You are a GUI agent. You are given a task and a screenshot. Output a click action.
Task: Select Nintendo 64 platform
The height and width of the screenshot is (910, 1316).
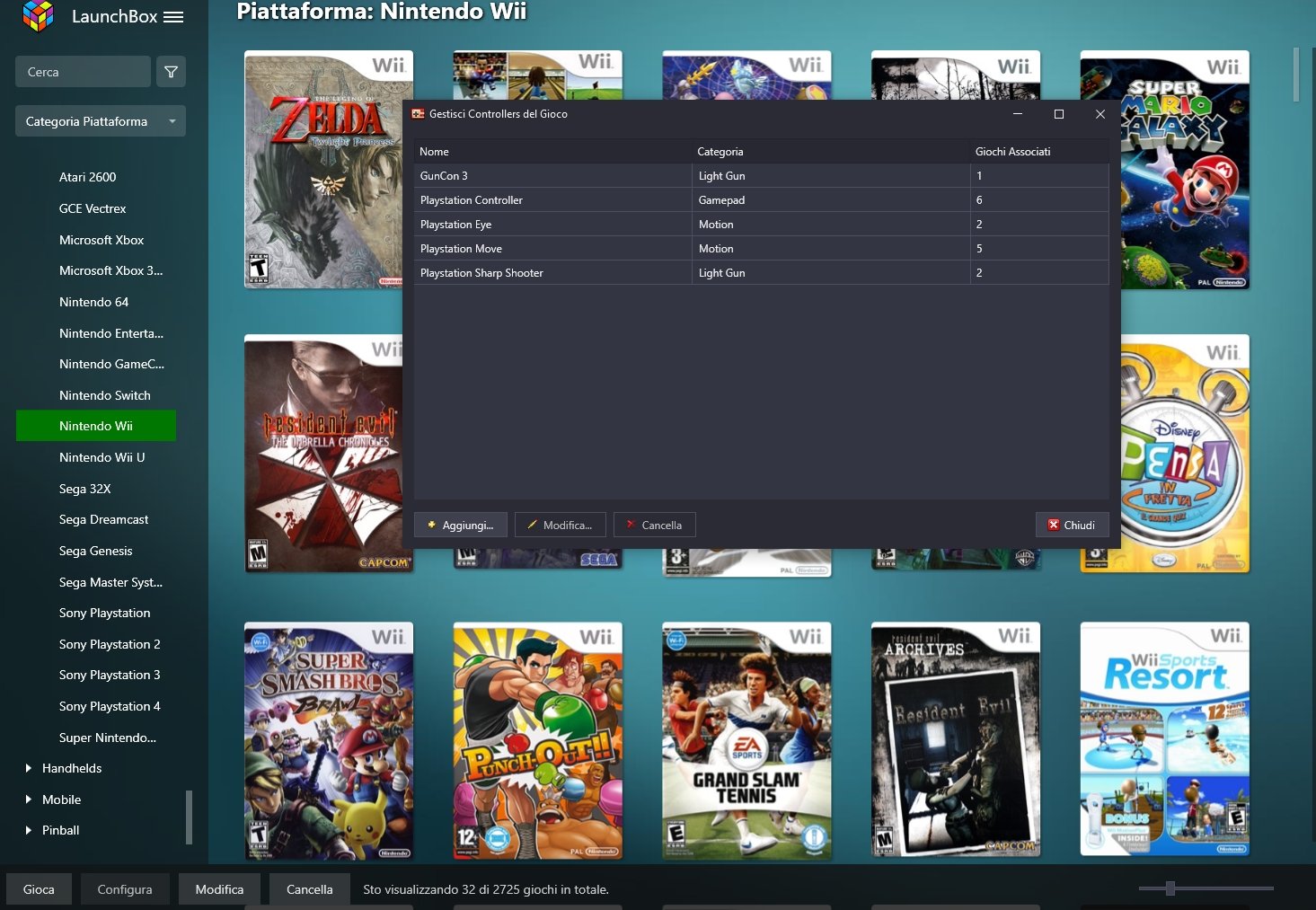(96, 302)
